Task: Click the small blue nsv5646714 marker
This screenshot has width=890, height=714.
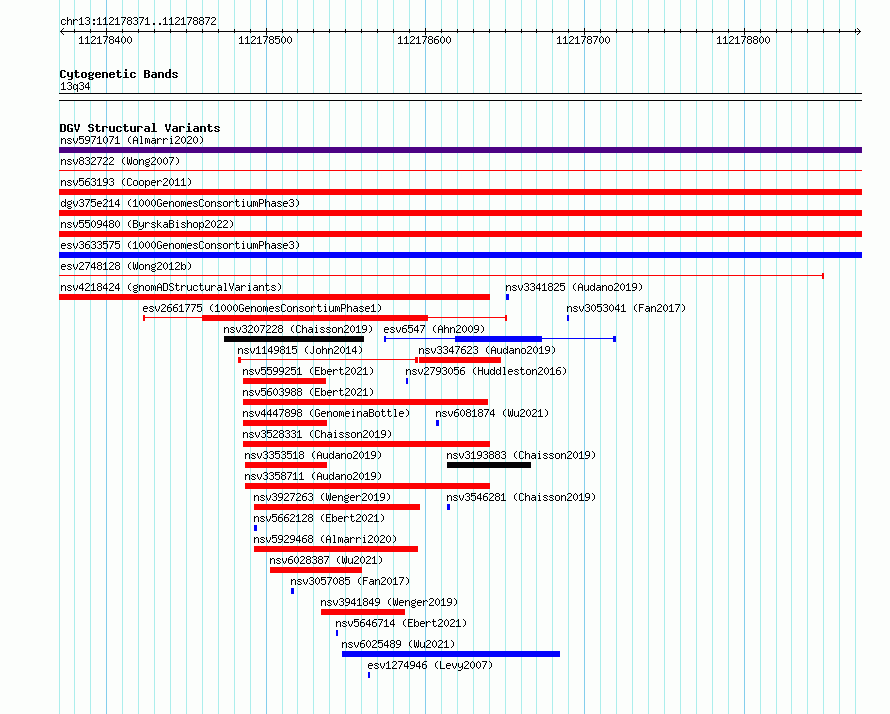Action: (x=337, y=633)
